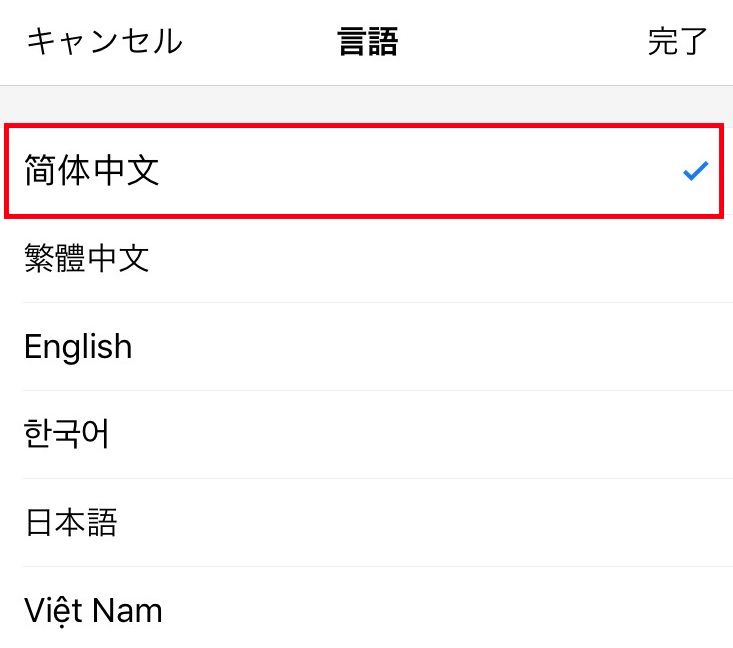The height and width of the screenshot is (648, 733).
Task: Click the word English in the list
Action: point(78,347)
